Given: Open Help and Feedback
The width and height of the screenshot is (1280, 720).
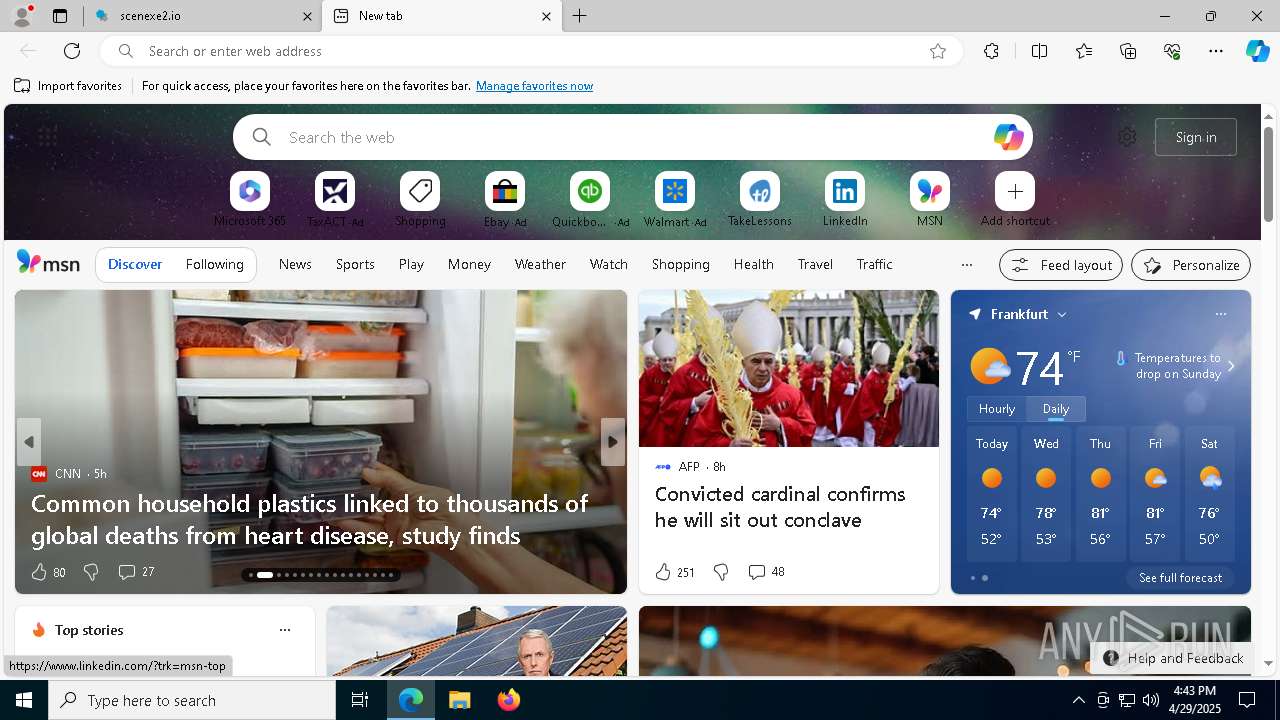Looking at the screenshot, I should click(1173, 658).
